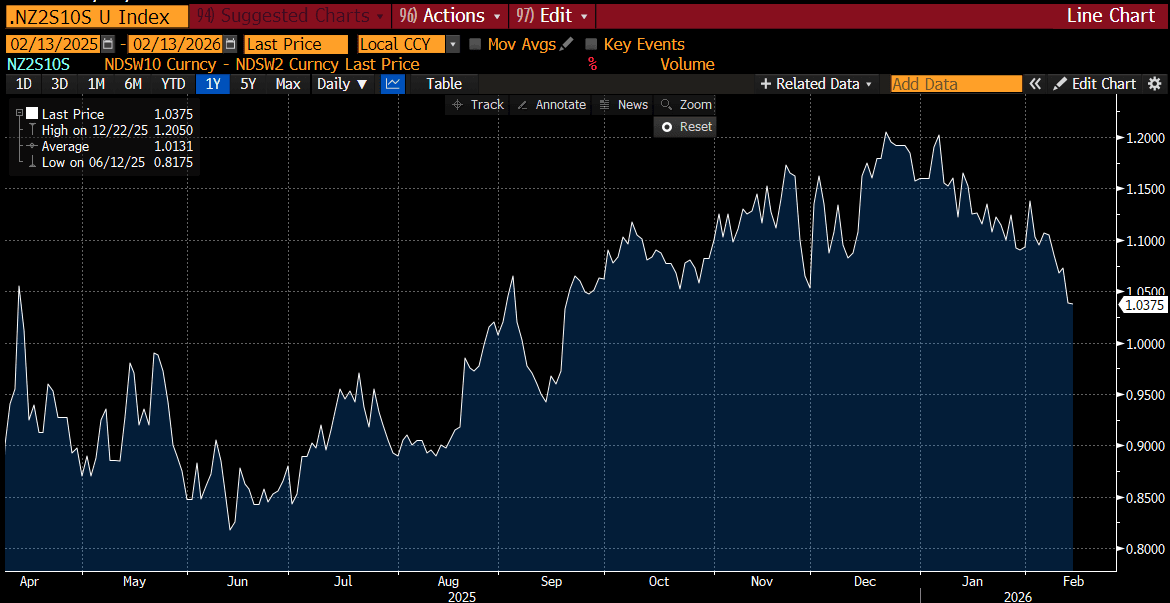Click the Edit Chart button
This screenshot has height=603, width=1170.
point(1095,84)
